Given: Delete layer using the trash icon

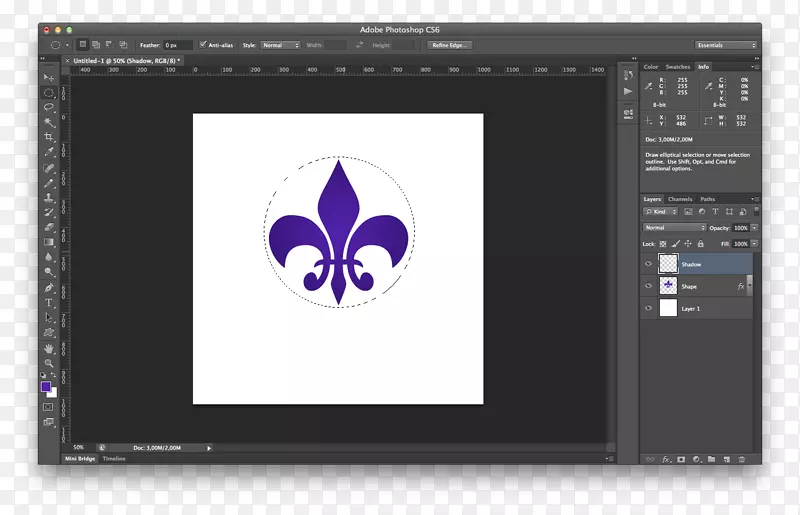Looking at the screenshot, I should 743,459.
